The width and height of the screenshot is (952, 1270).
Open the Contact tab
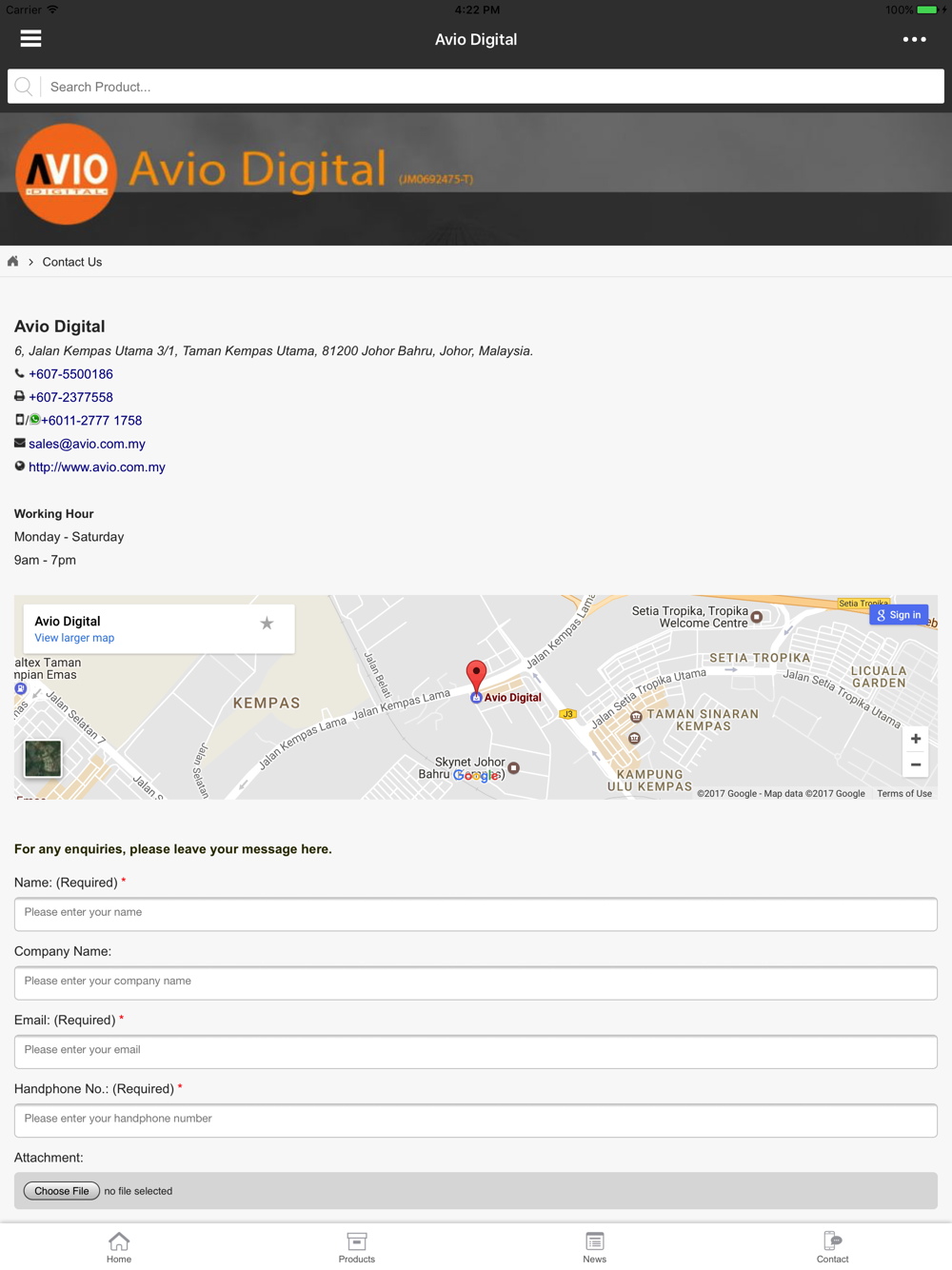(833, 1247)
